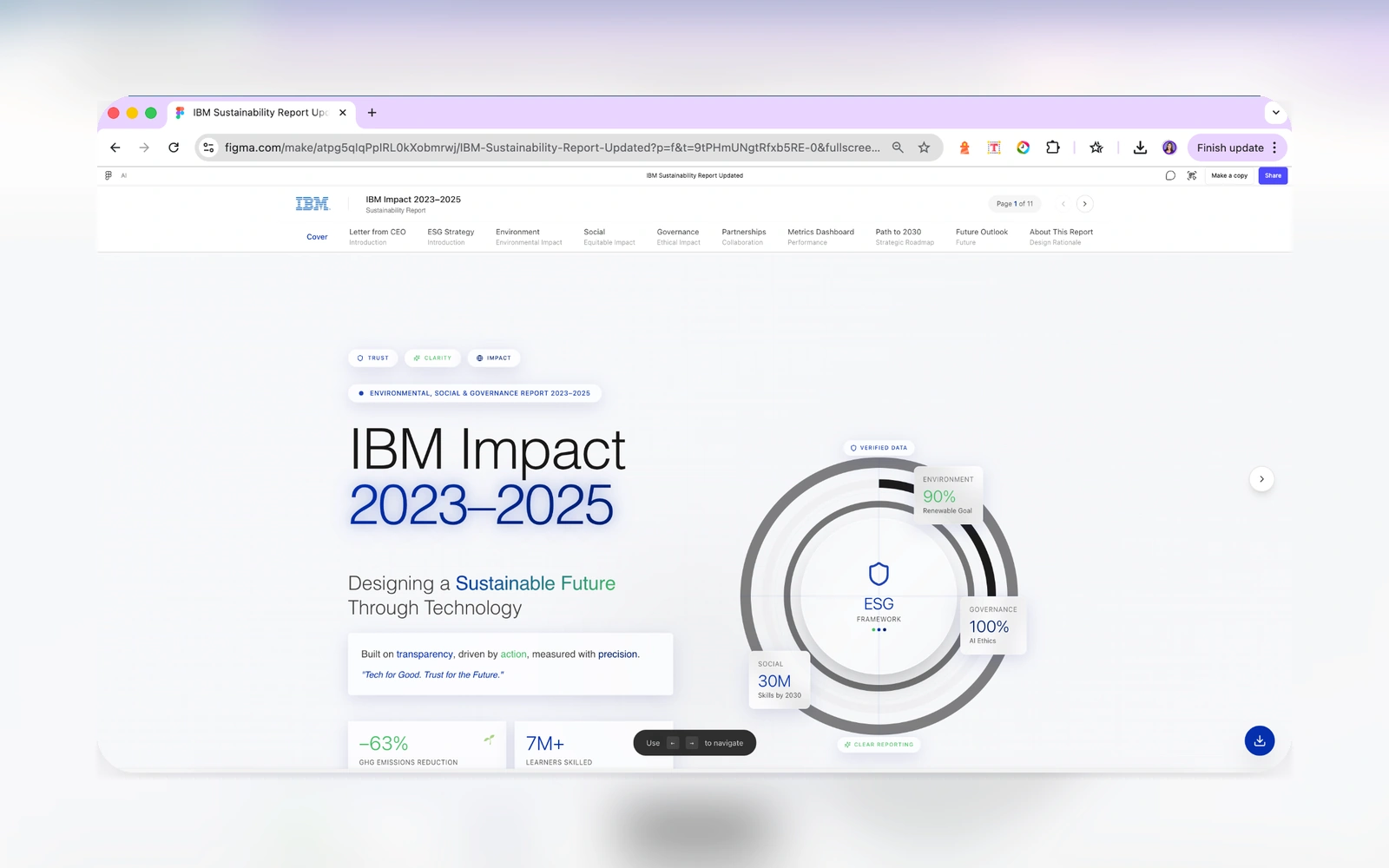The image size is (1389, 868).
Task: Open the Social section
Action: (x=609, y=237)
